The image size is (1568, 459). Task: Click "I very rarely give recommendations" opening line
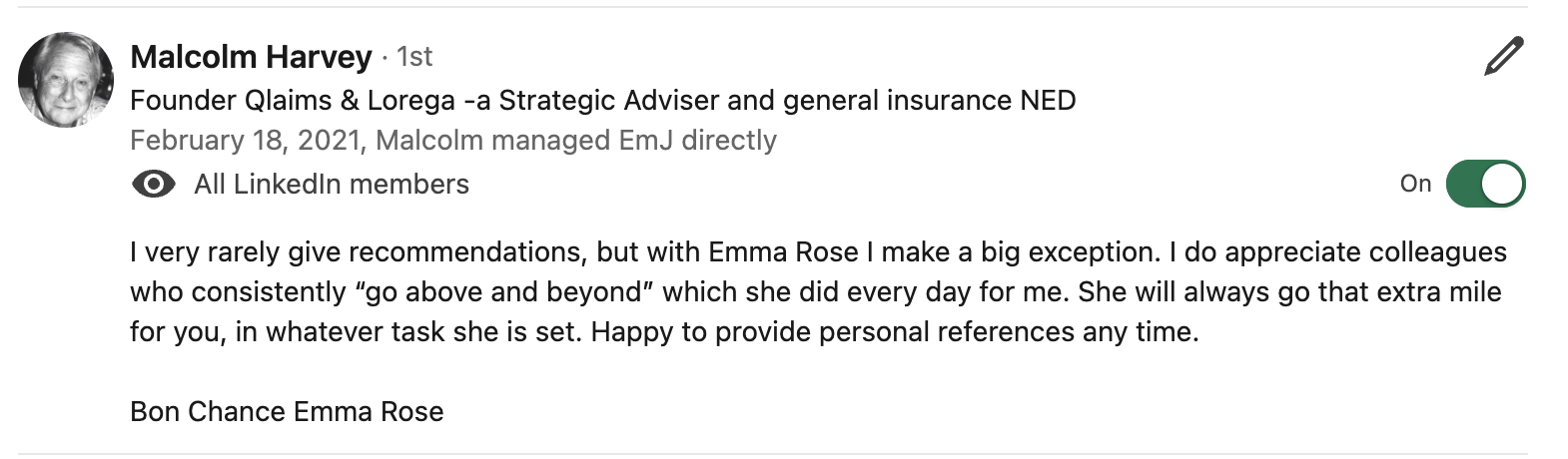[x=356, y=252]
